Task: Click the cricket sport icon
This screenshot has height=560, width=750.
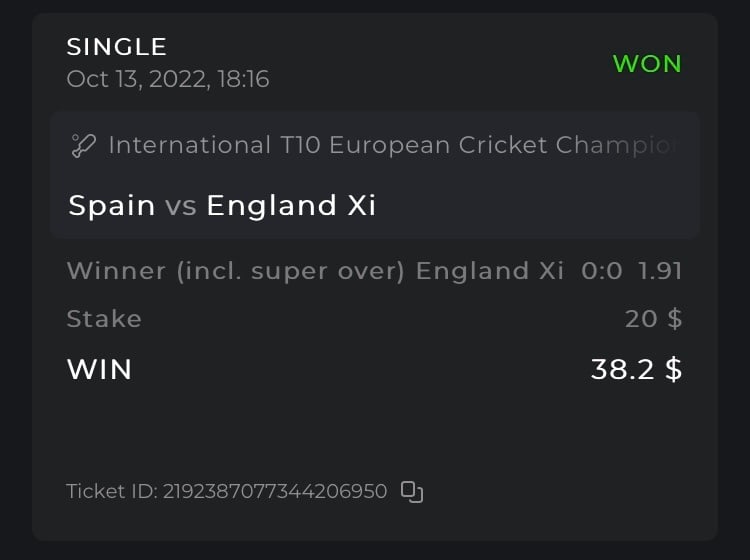Action: (x=82, y=146)
